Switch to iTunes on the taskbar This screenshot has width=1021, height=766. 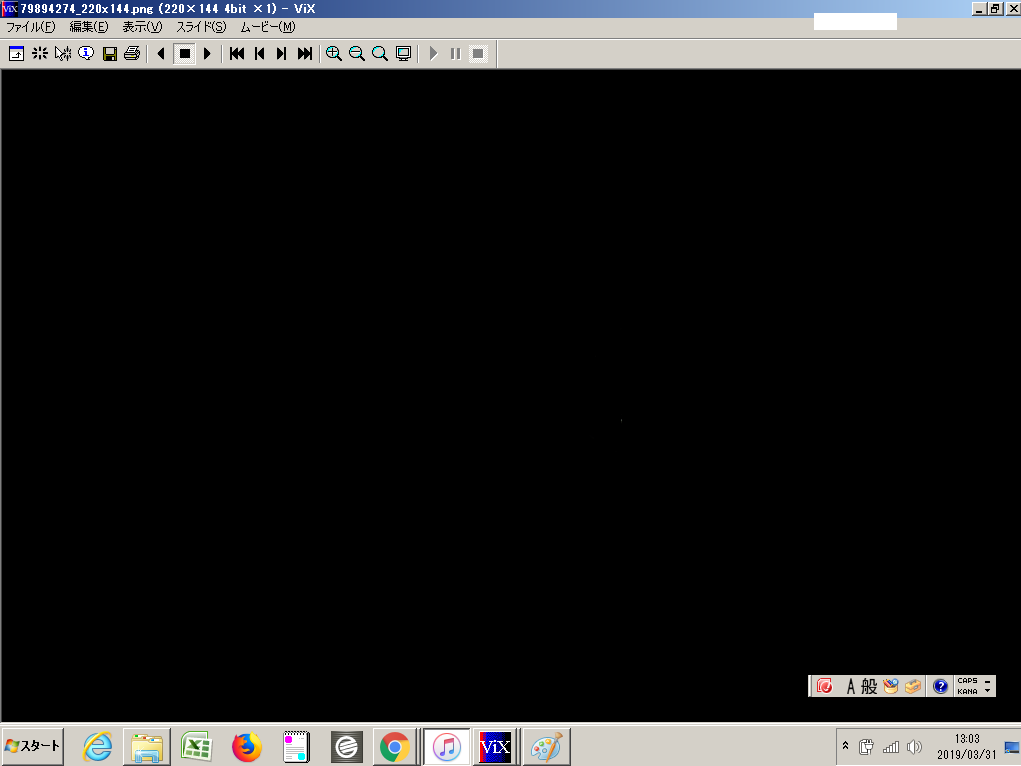click(x=447, y=746)
